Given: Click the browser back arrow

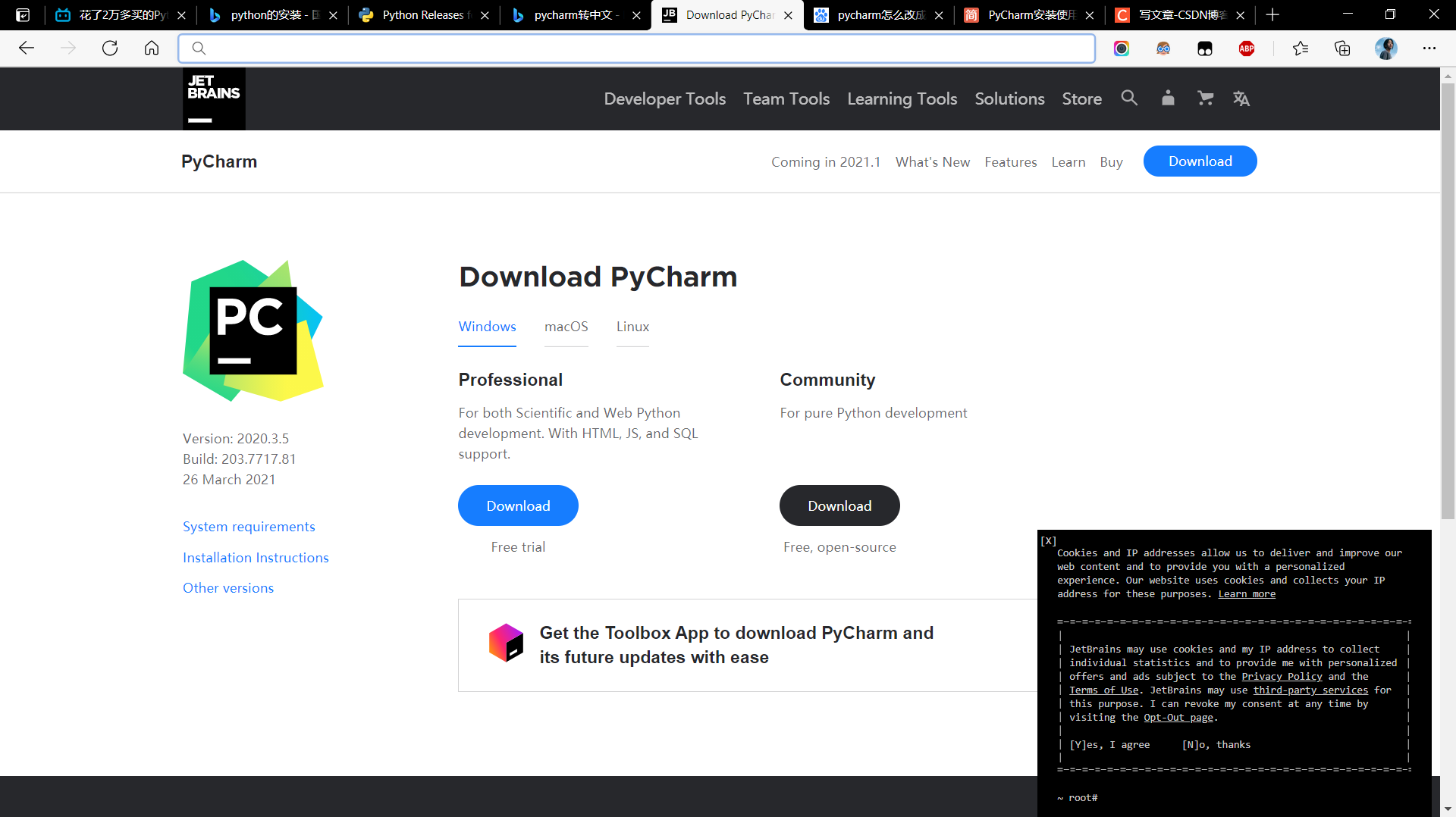Looking at the screenshot, I should [27, 49].
